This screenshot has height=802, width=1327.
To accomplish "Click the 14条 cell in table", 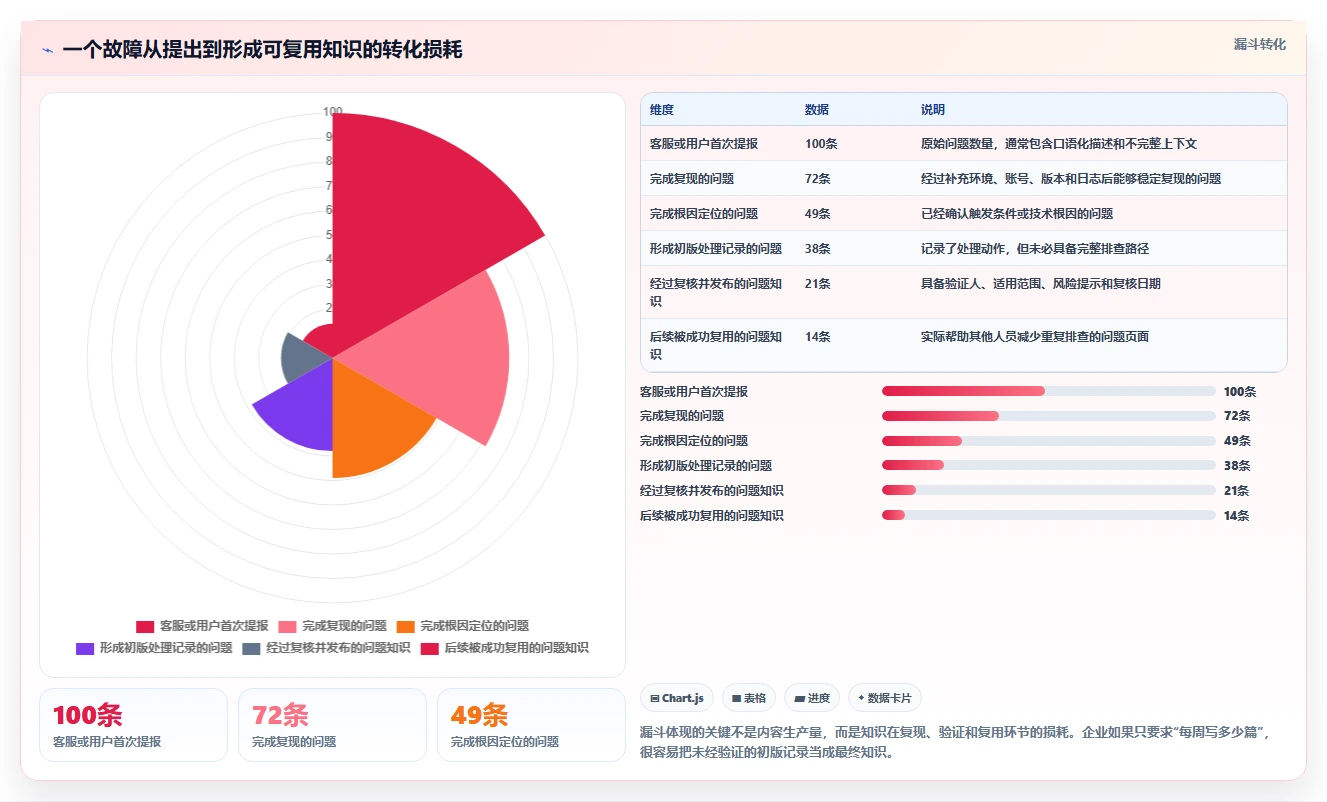I will (817, 337).
